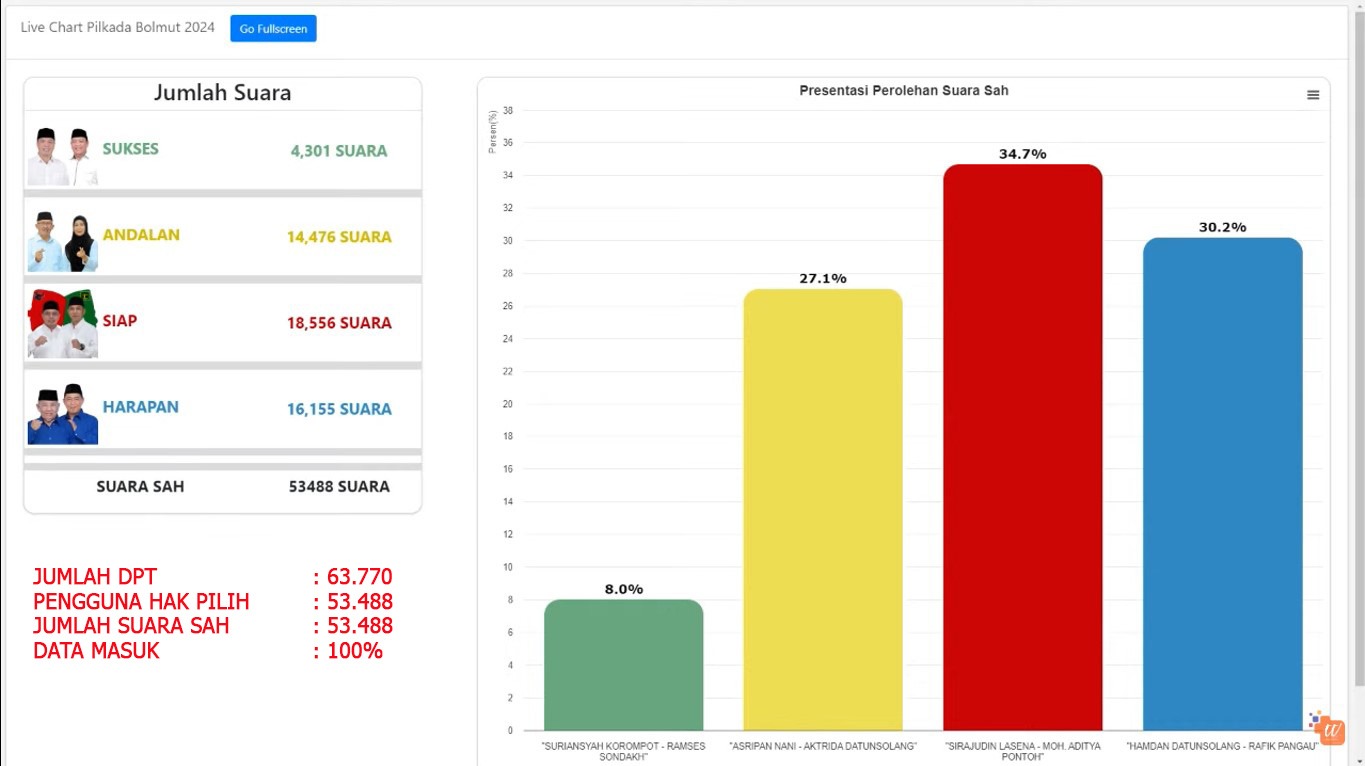Click the Suriansyah Korompot x-axis label
The image size is (1365, 766).
point(623,751)
